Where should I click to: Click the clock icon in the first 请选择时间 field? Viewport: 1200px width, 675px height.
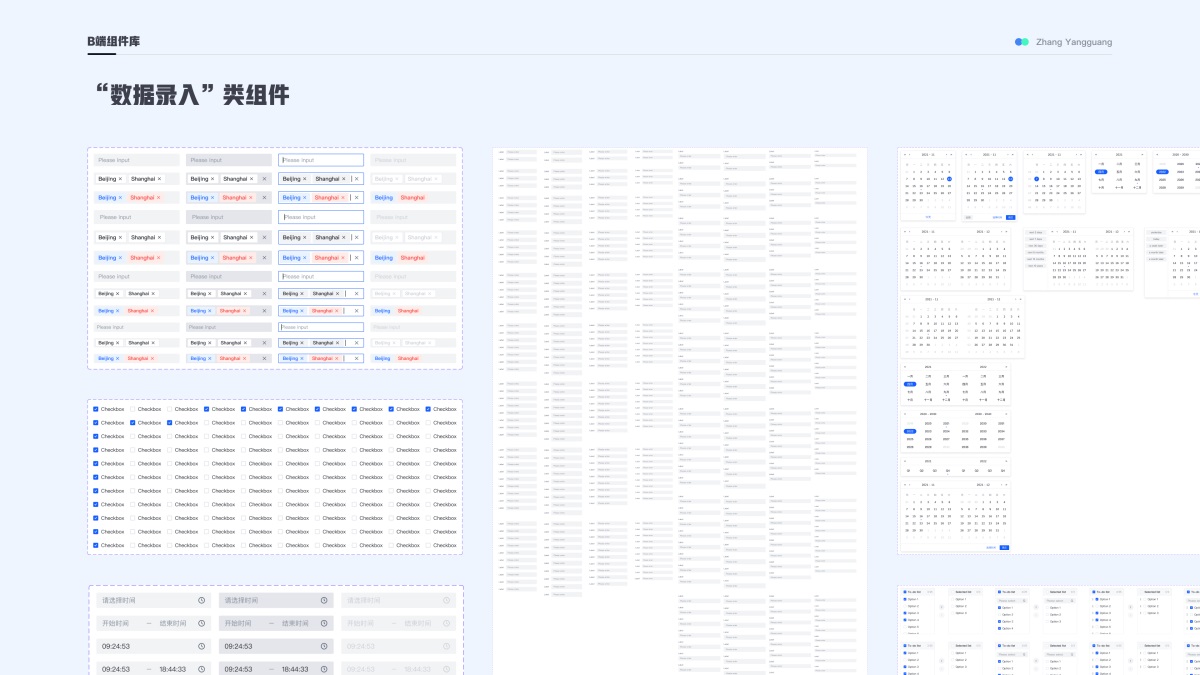(202, 600)
